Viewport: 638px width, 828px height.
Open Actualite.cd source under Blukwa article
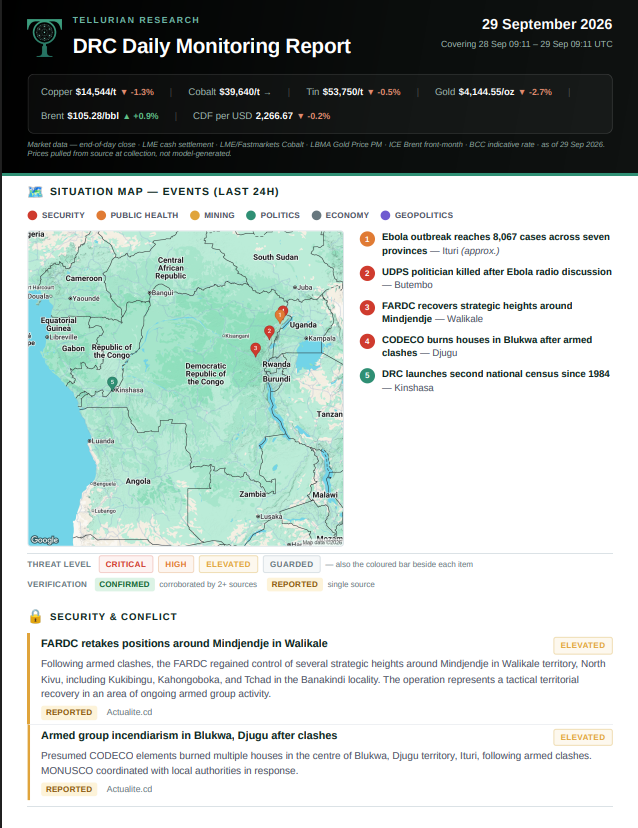click(129, 789)
